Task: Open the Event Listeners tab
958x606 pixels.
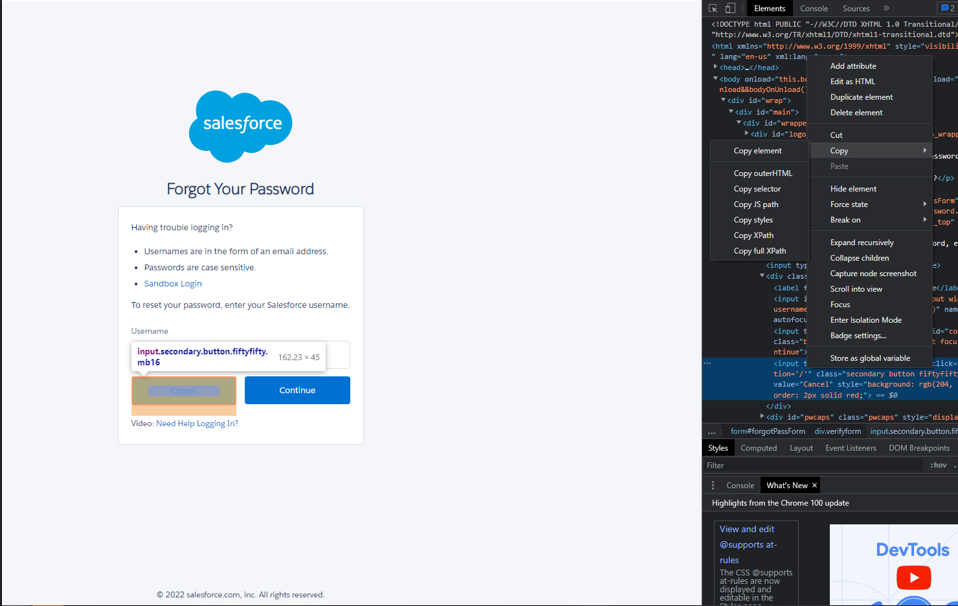Action: point(850,448)
